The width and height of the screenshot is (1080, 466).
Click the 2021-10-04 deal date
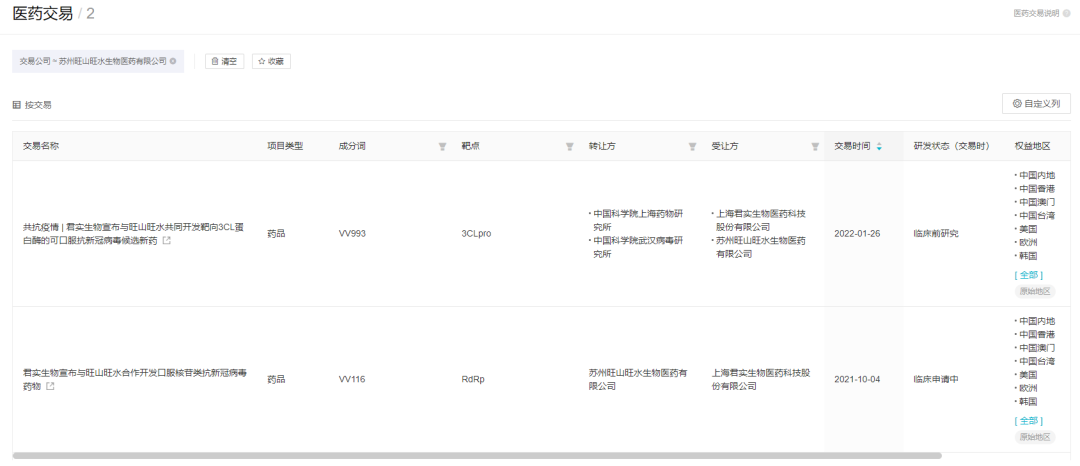[857, 379]
